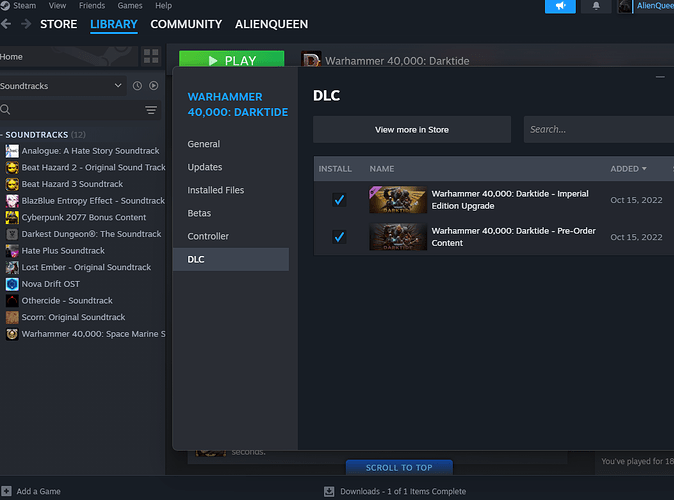Open the Help menu
Viewport: 674px width, 500px height.
163,6
